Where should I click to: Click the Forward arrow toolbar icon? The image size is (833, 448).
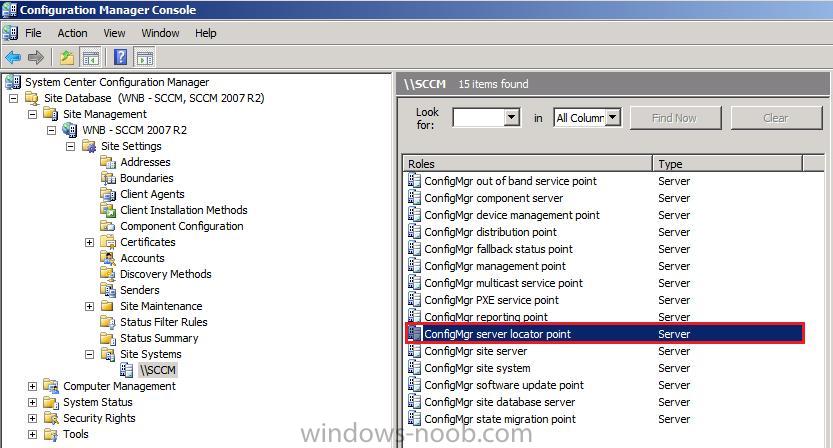tap(36, 57)
